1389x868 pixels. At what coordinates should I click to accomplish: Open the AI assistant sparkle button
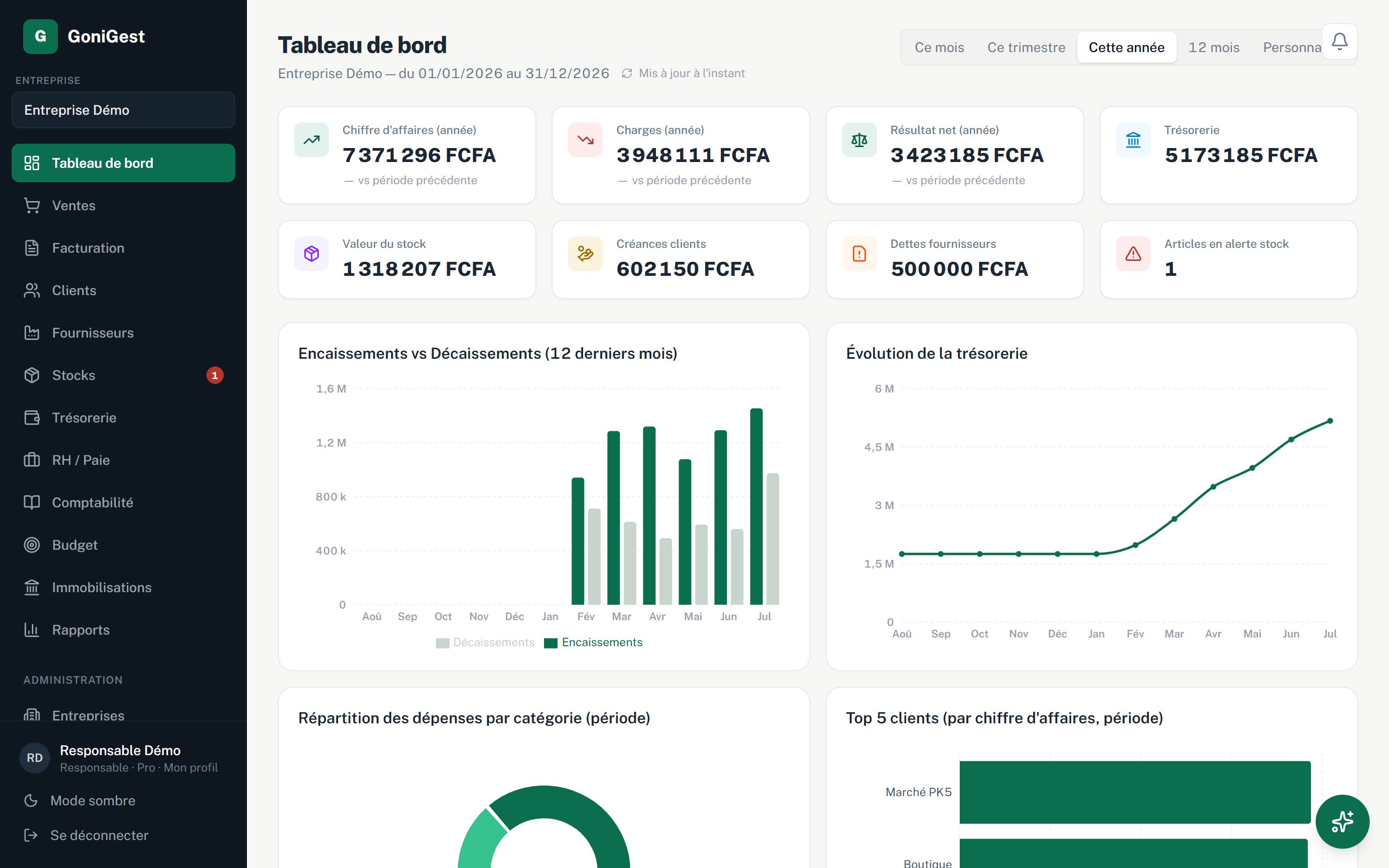point(1342,822)
